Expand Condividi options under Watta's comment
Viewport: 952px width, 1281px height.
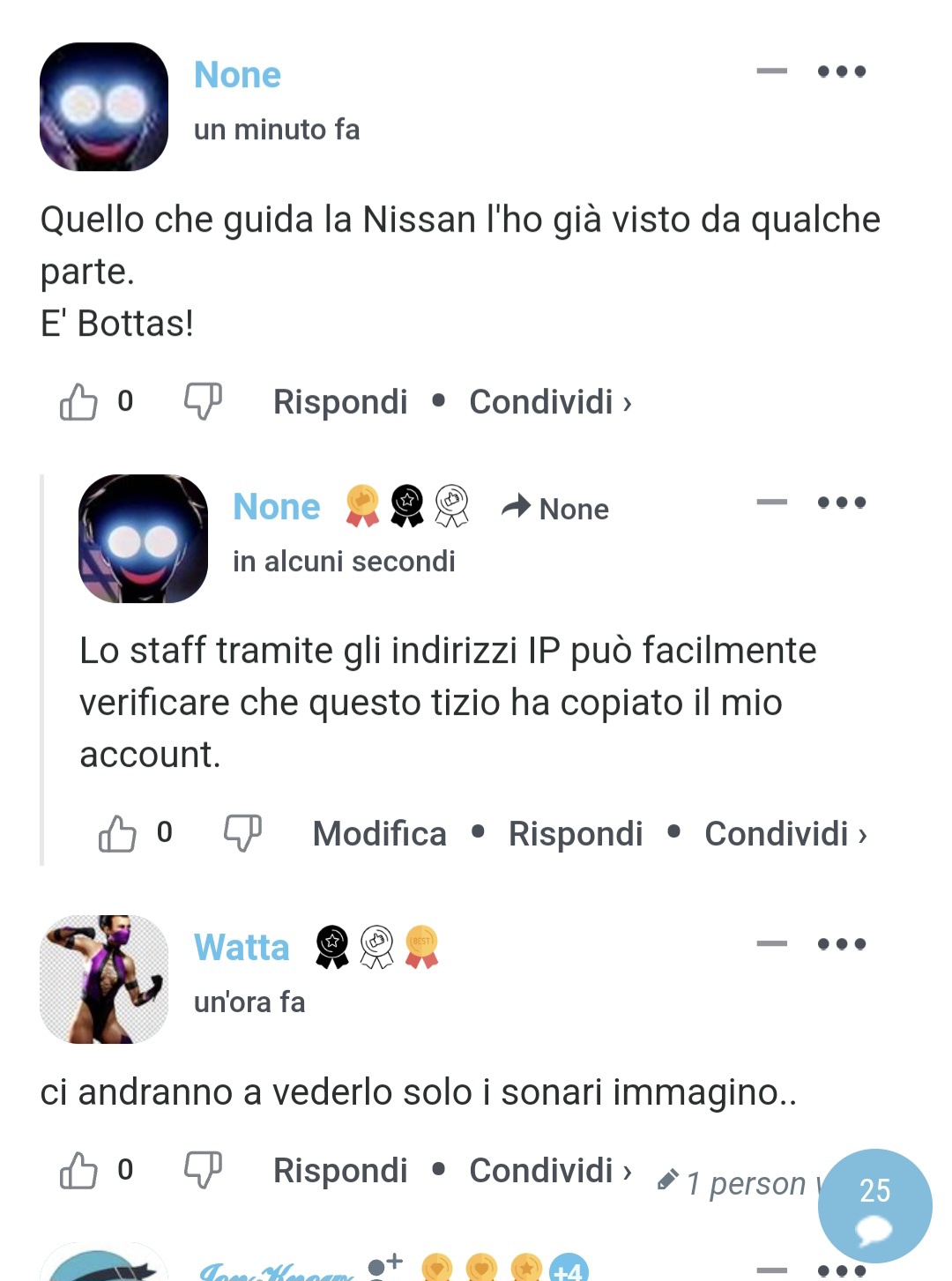(551, 1171)
